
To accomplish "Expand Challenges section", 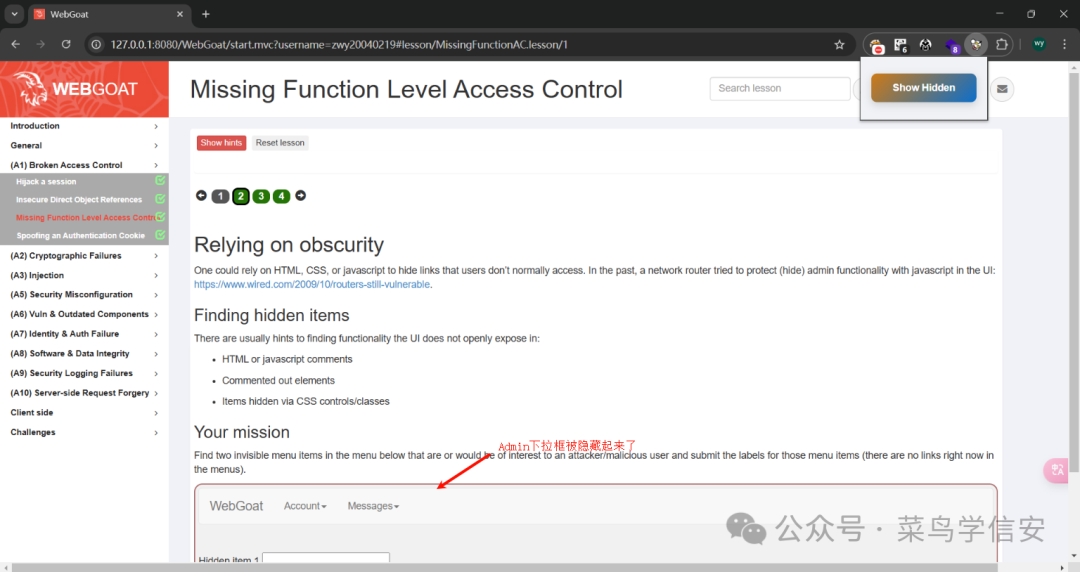I will (84, 432).
